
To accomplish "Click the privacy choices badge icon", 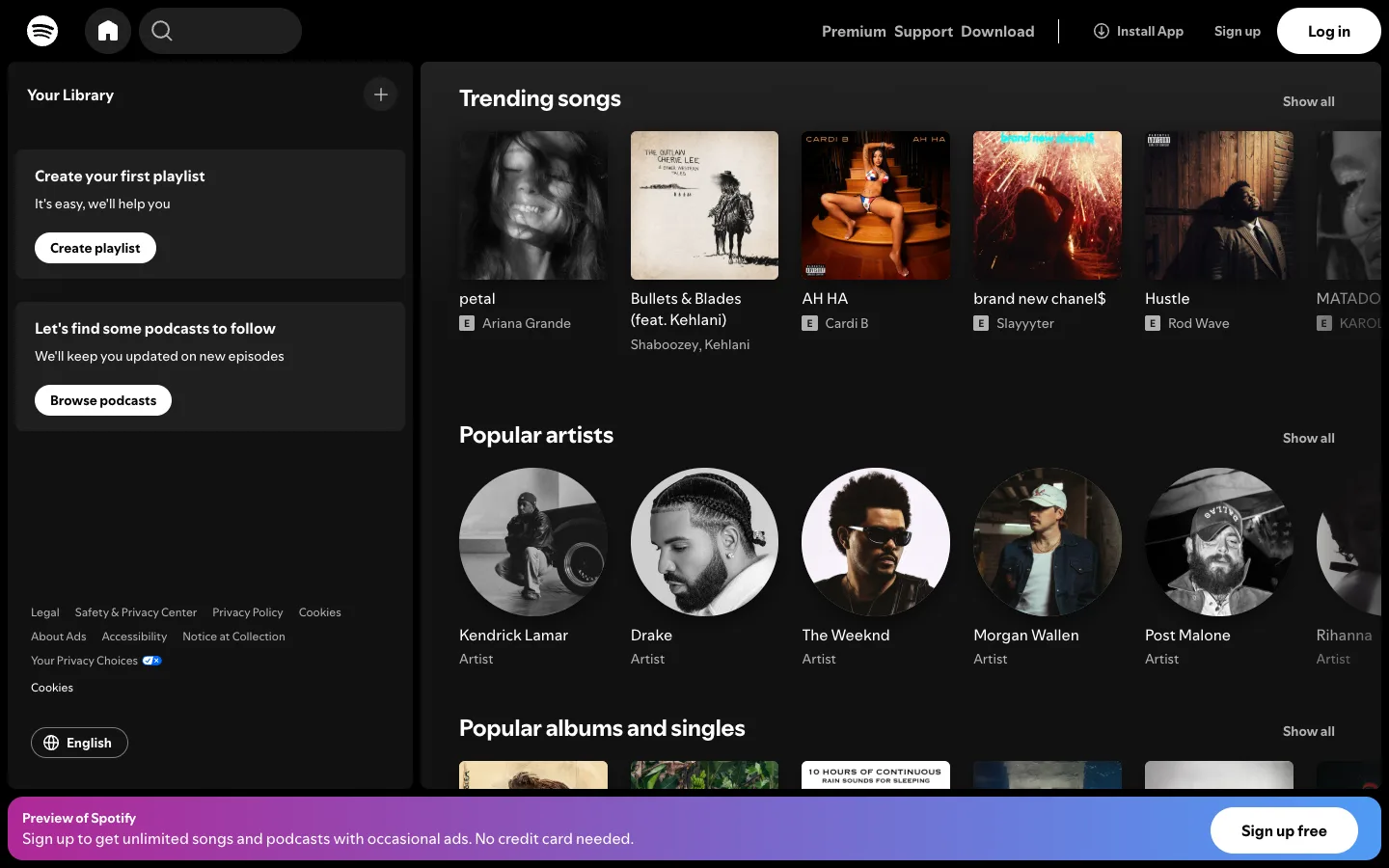I will [x=152, y=661].
